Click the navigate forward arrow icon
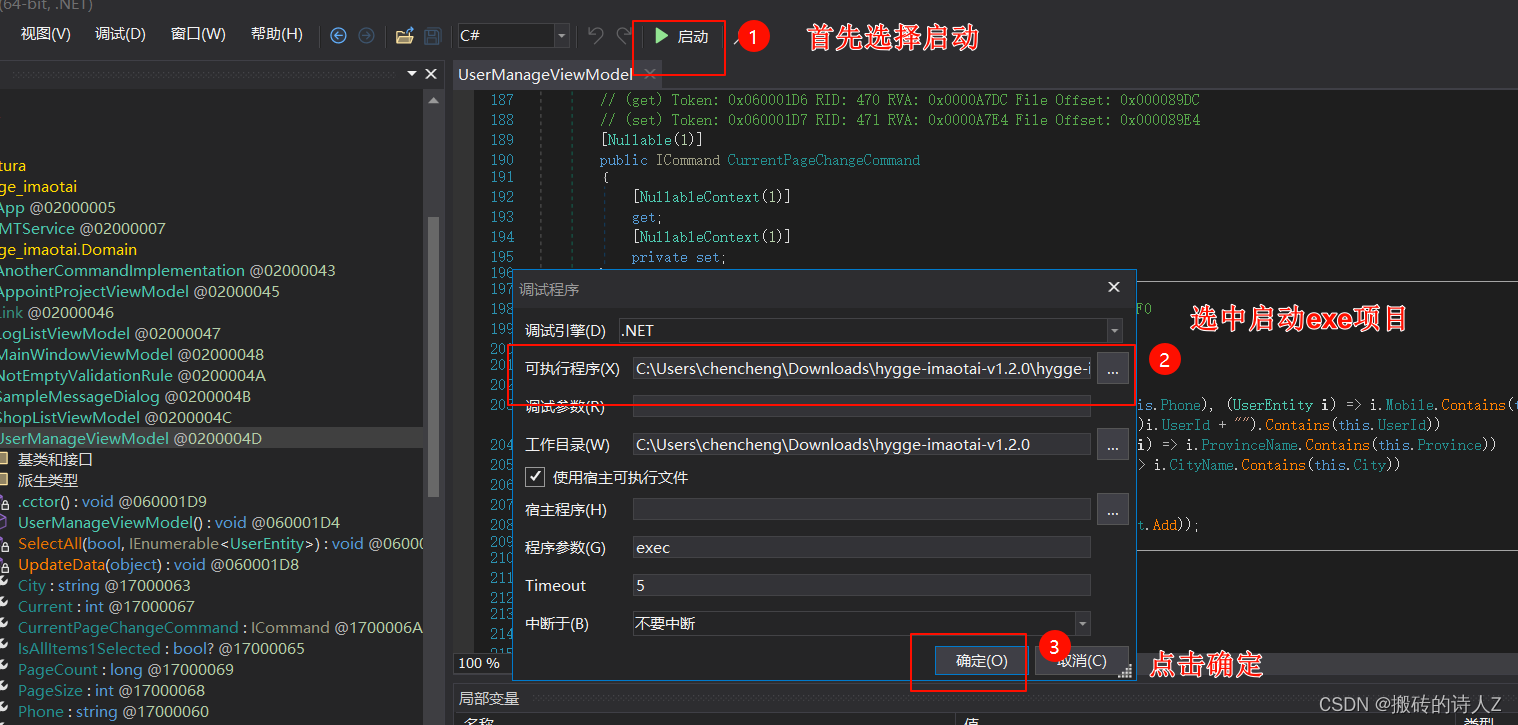1518x725 pixels. click(x=366, y=36)
